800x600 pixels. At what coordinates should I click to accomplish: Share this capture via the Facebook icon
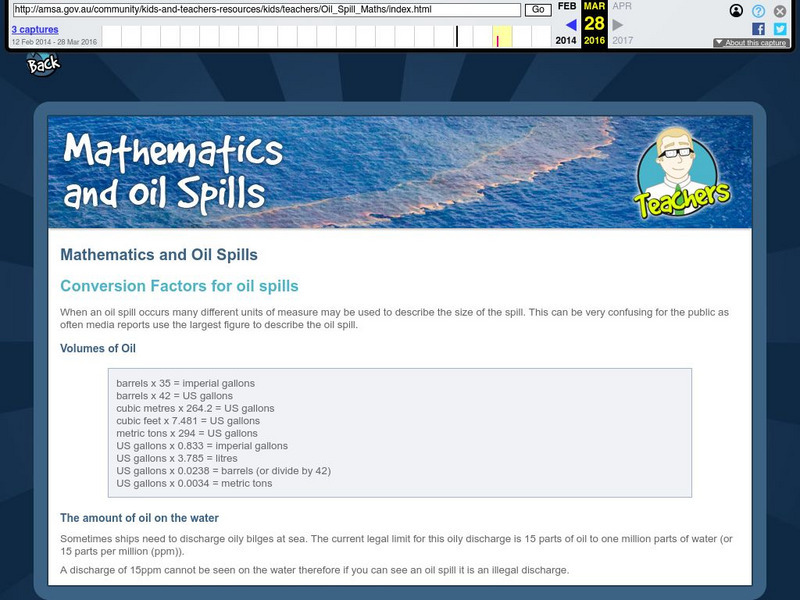(x=759, y=29)
